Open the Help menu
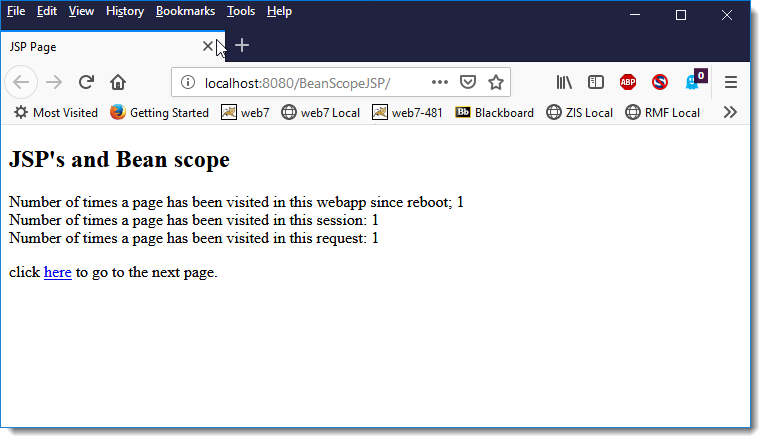Image resolution: width=766 pixels, height=443 pixels. point(279,11)
